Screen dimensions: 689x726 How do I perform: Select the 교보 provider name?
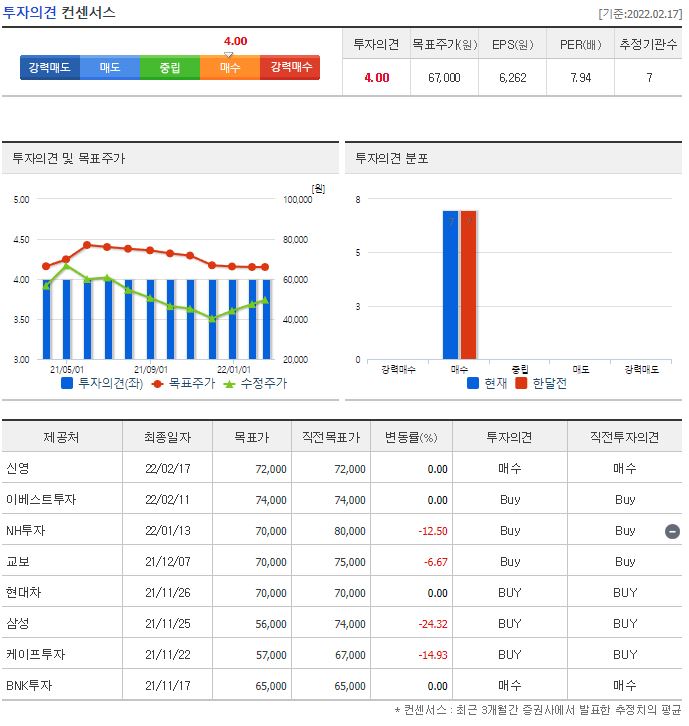(18, 561)
